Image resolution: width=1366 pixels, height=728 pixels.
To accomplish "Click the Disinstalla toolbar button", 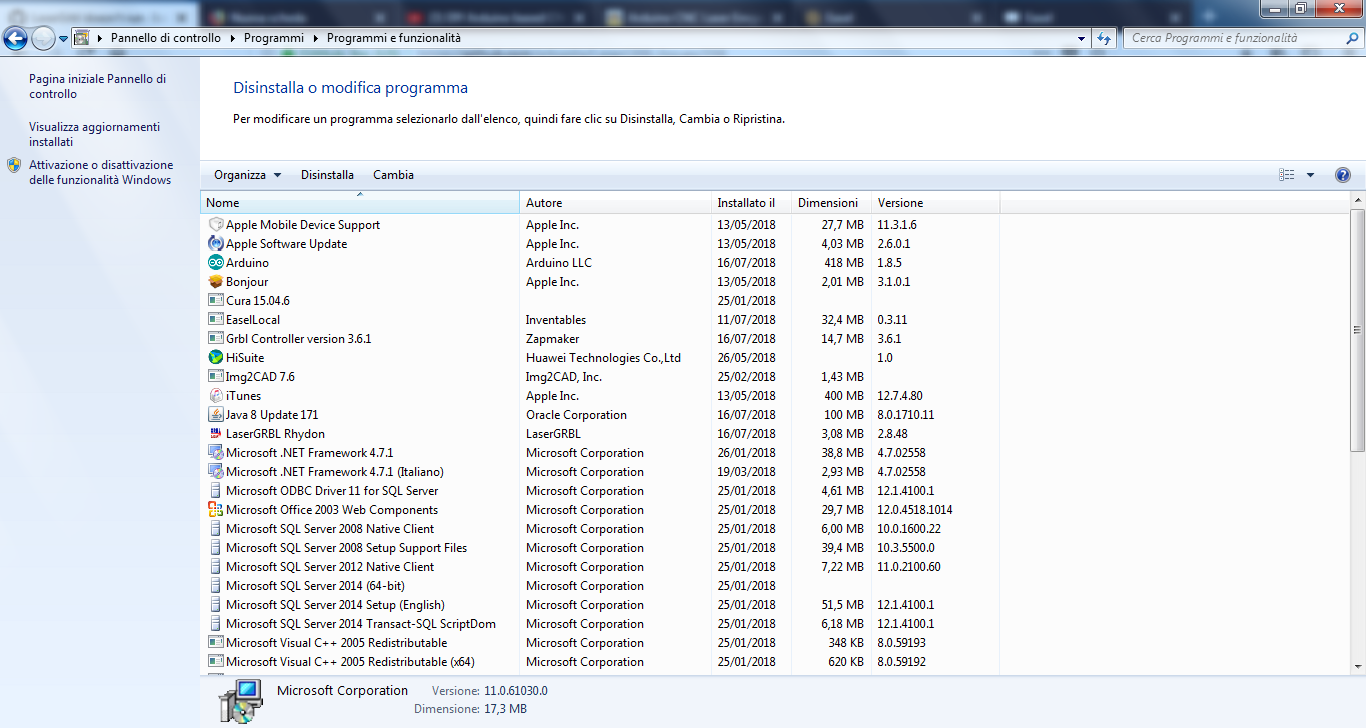I will click(327, 175).
